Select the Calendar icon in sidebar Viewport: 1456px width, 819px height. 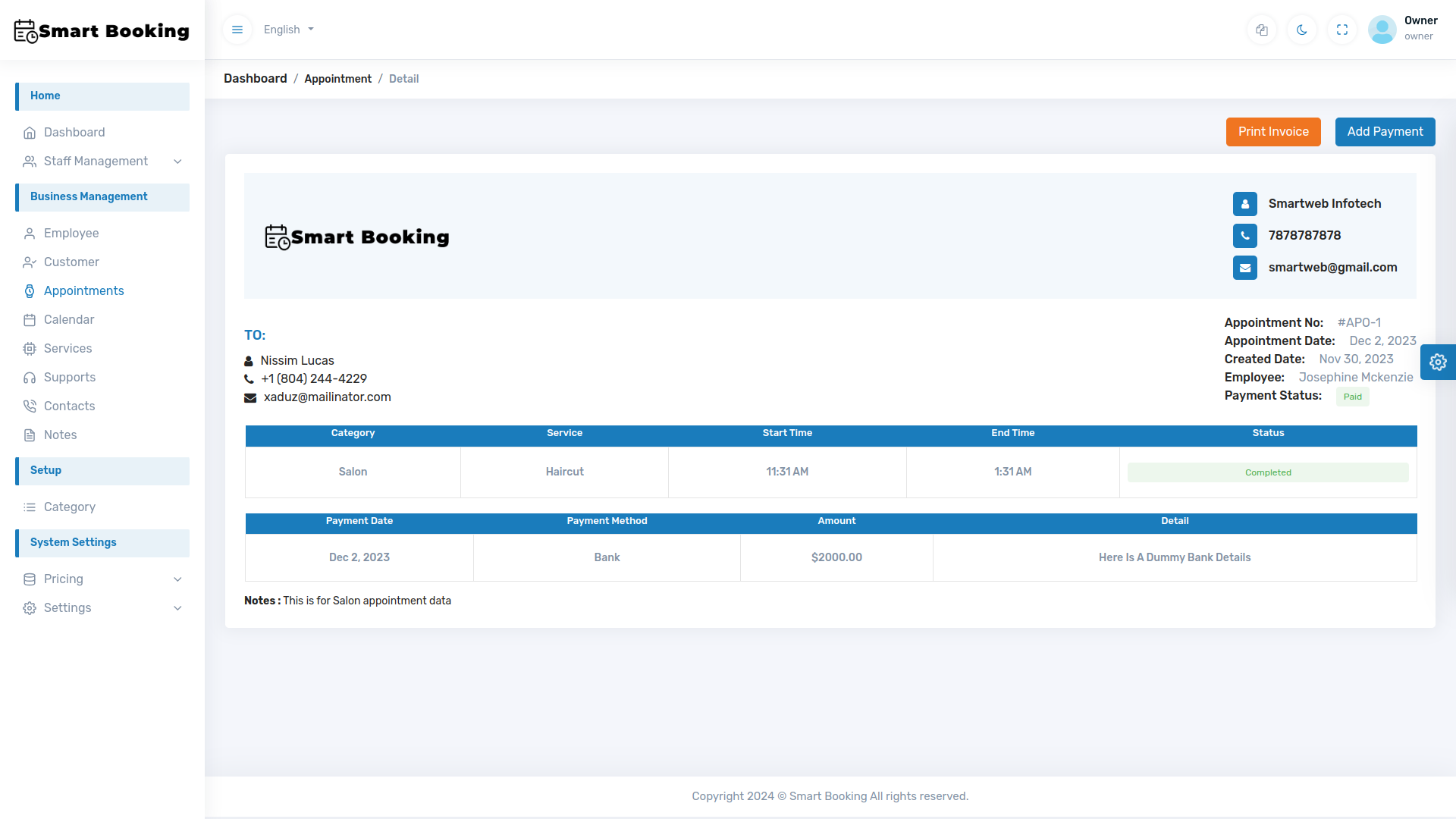pos(30,319)
